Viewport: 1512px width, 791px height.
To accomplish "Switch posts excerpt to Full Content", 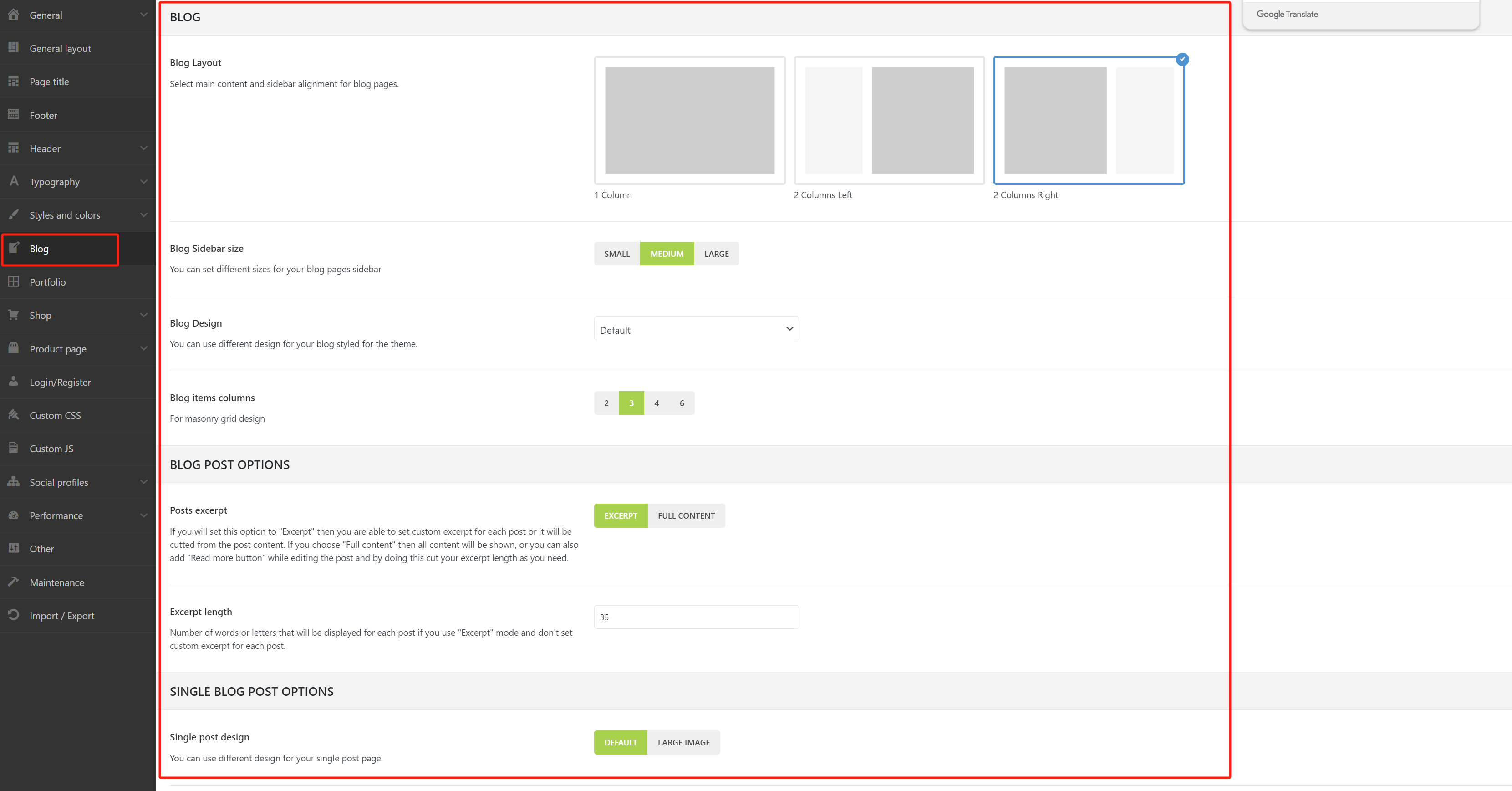I will click(x=686, y=515).
